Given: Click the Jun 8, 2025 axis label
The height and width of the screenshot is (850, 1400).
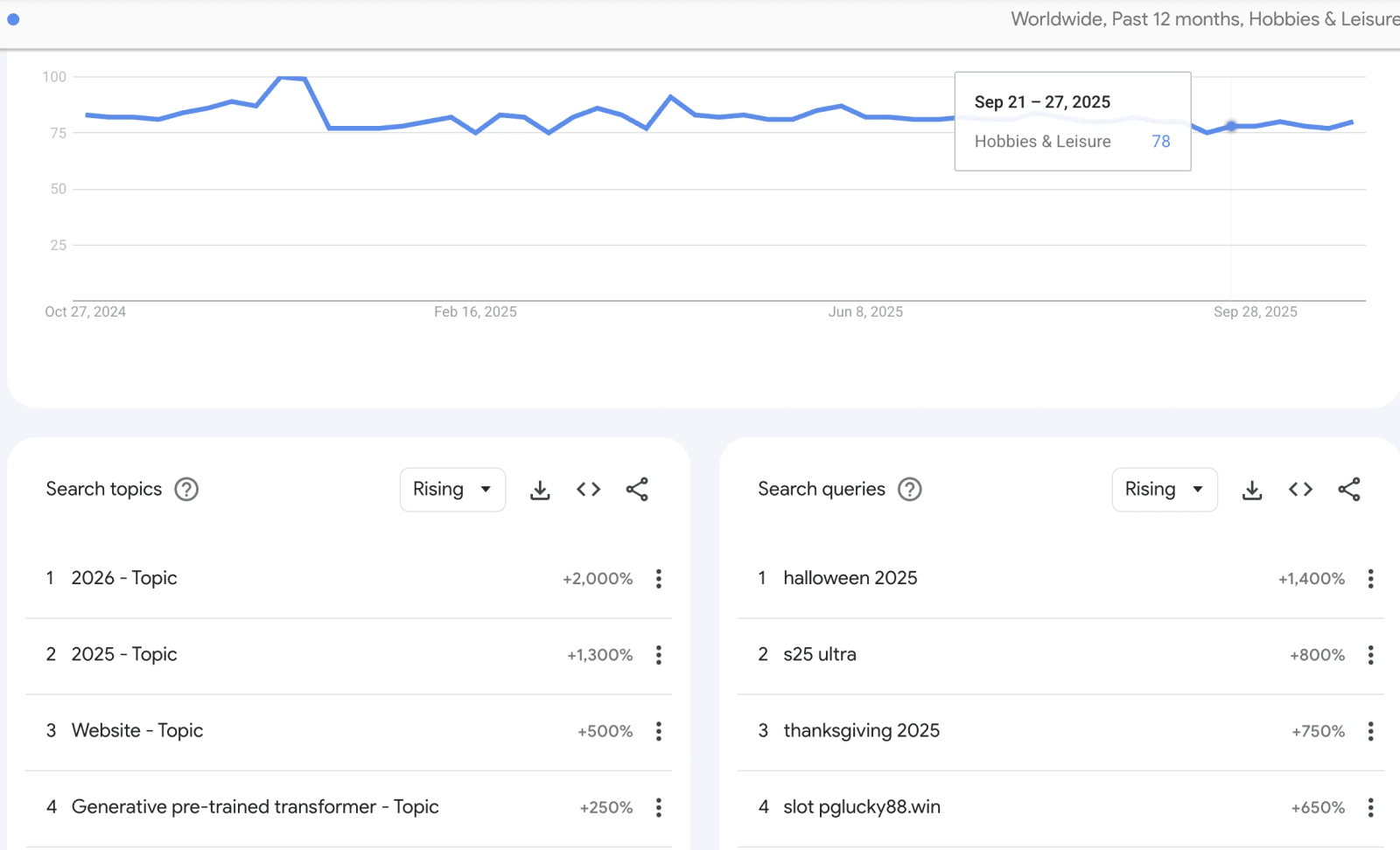Looking at the screenshot, I should 865,311.
